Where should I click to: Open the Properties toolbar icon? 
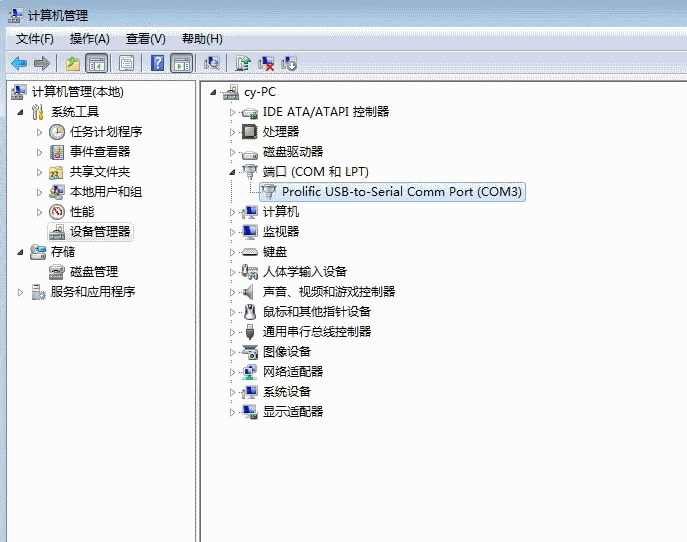[127, 64]
